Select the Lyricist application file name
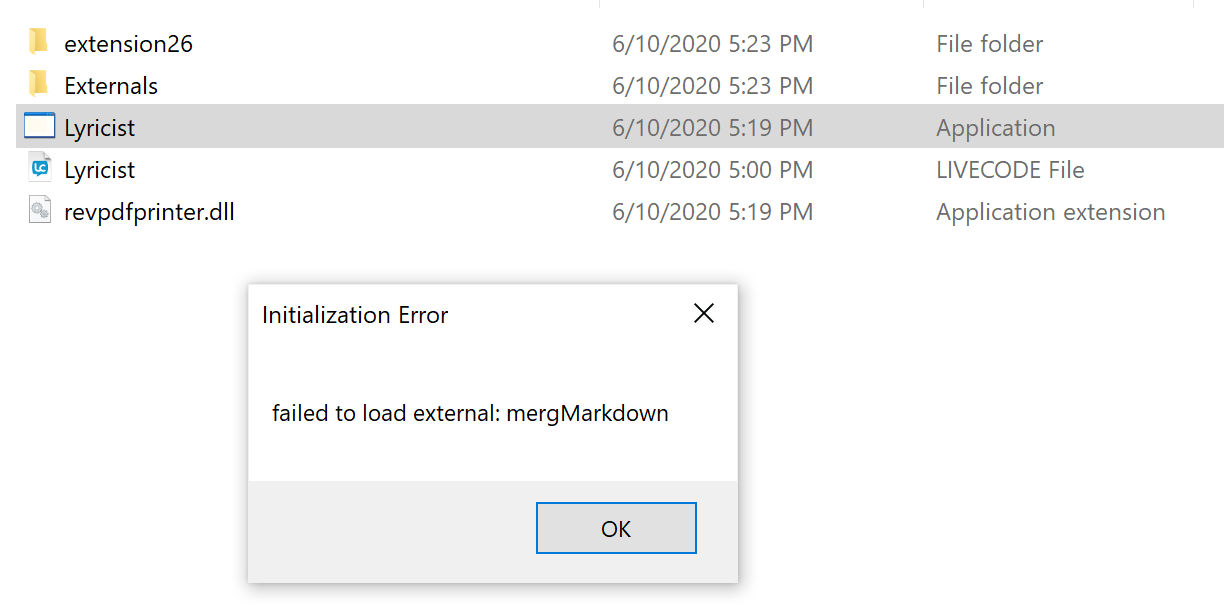 [x=99, y=128]
